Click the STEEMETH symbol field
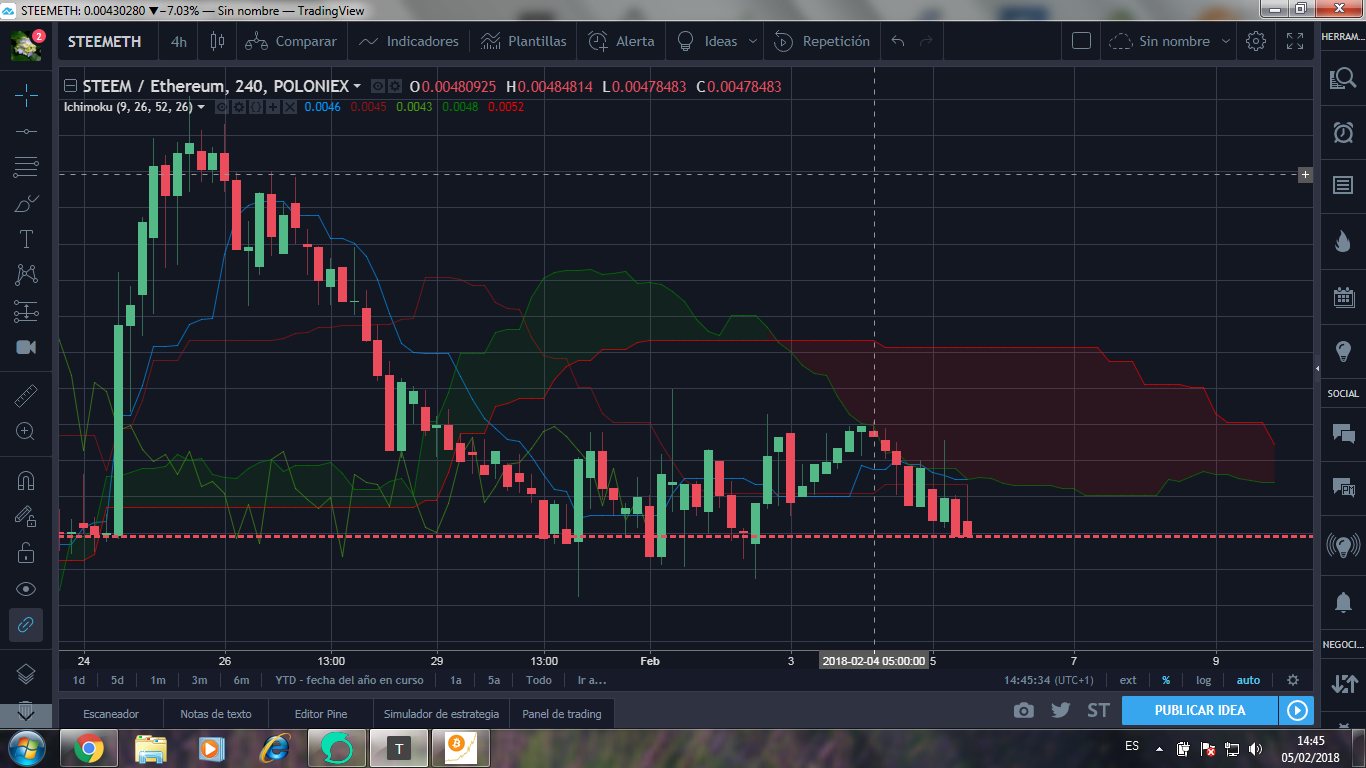This screenshot has width=1366, height=768. coord(105,41)
